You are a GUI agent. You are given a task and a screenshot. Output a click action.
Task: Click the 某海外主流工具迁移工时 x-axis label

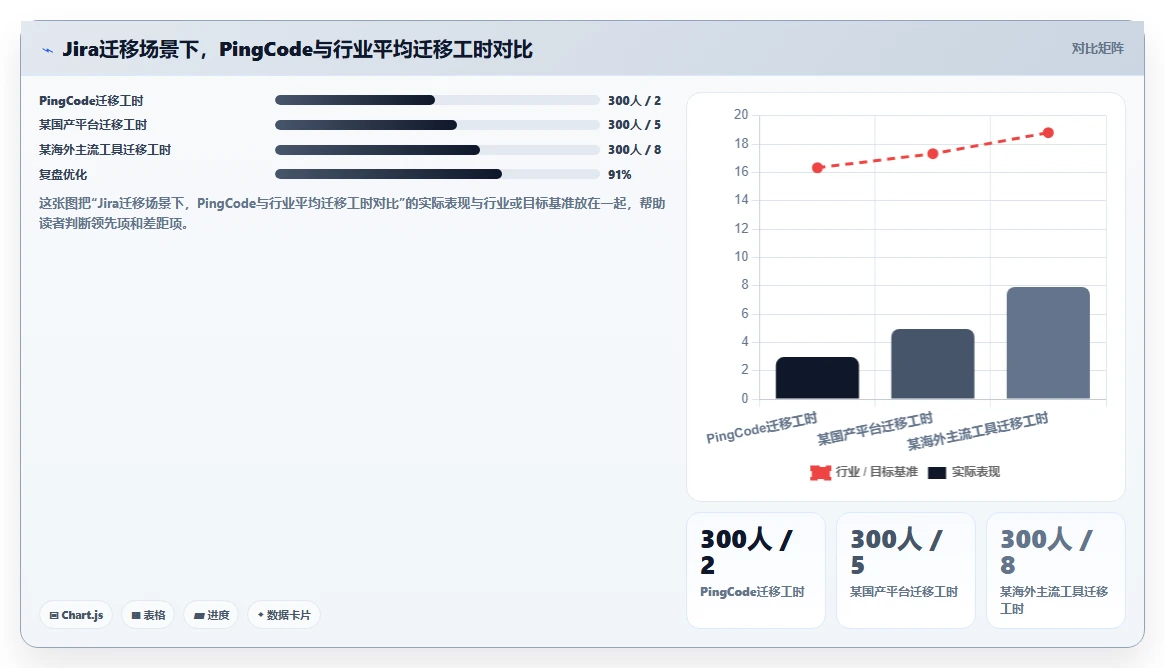coord(978,431)
